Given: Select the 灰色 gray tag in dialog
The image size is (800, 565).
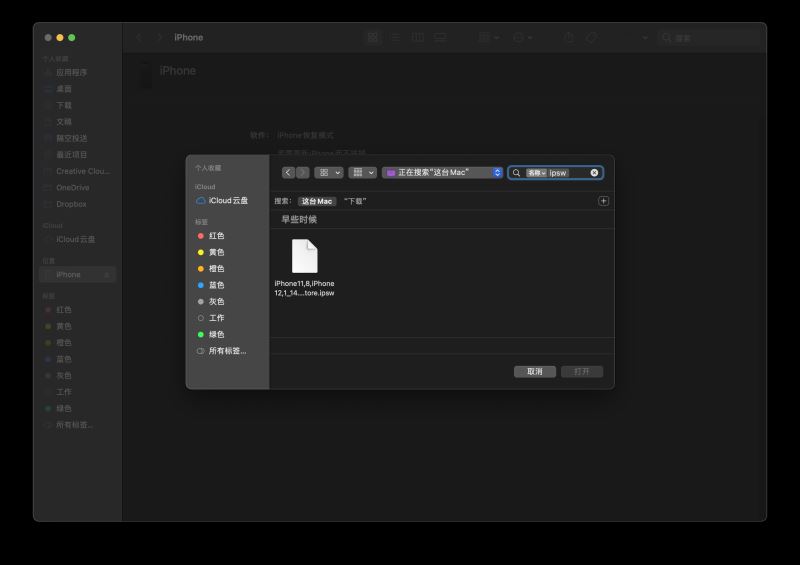Looking at the screenshot, I should click(211, 302).
